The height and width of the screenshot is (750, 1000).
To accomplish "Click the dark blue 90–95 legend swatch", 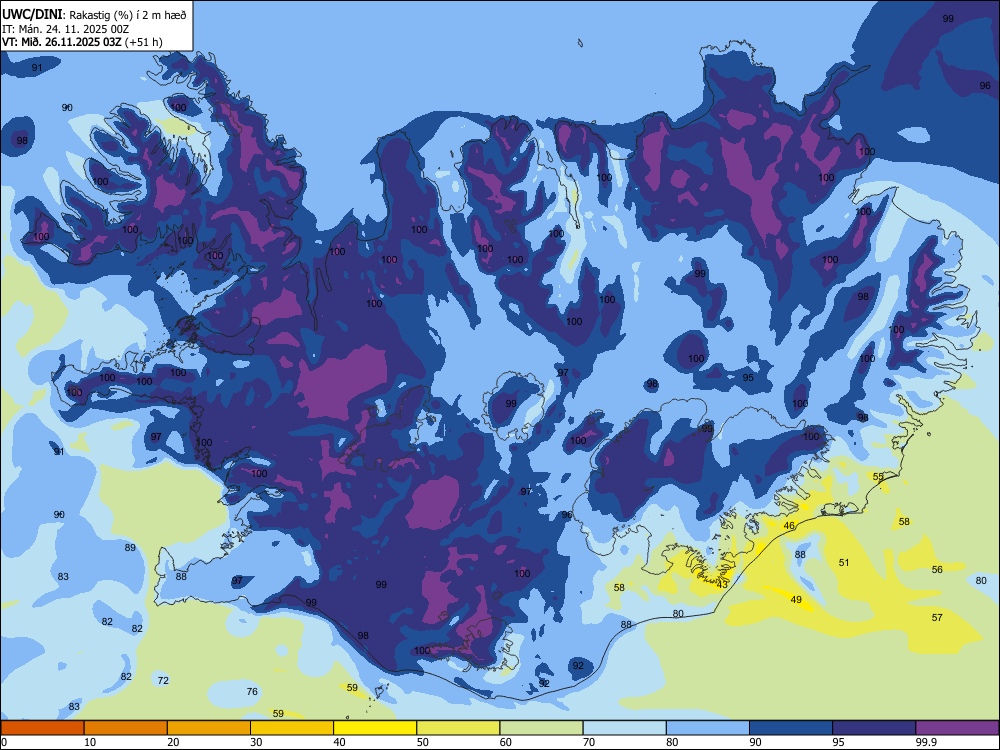I will tap(791, 728).
